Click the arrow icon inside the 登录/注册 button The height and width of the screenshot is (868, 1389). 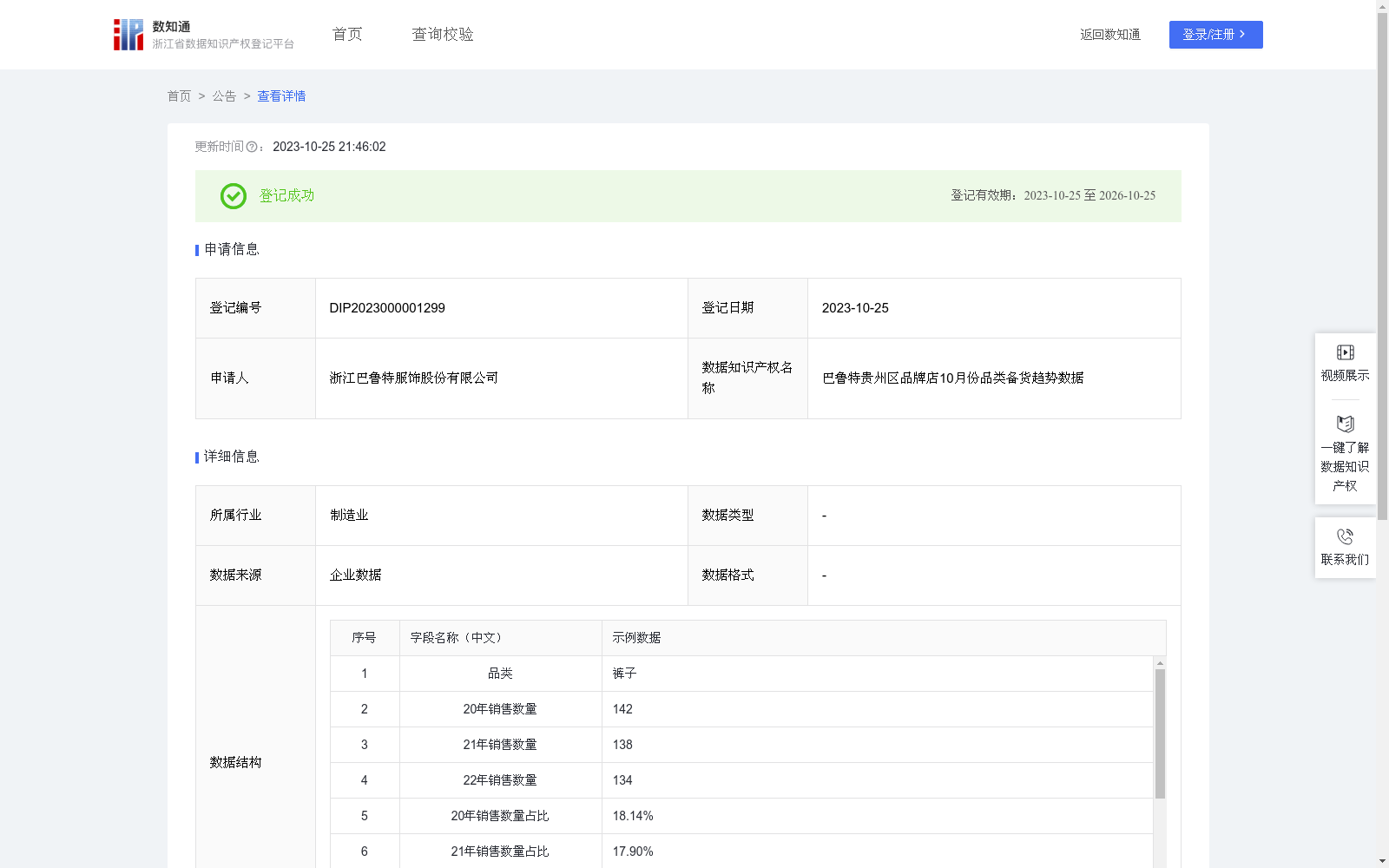(x=1241, y=35)
